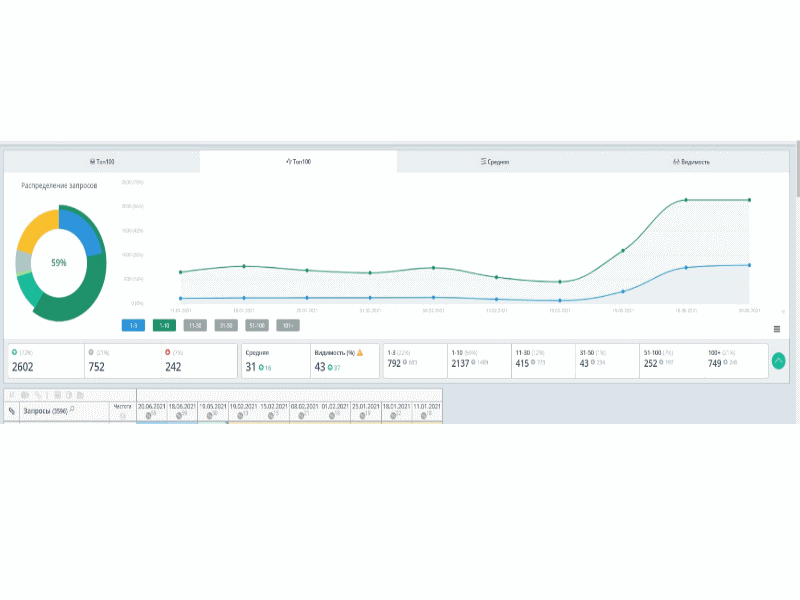Click the yellow segment of the donut chart
Screen dimensions: 800x600
click(36, 229)
